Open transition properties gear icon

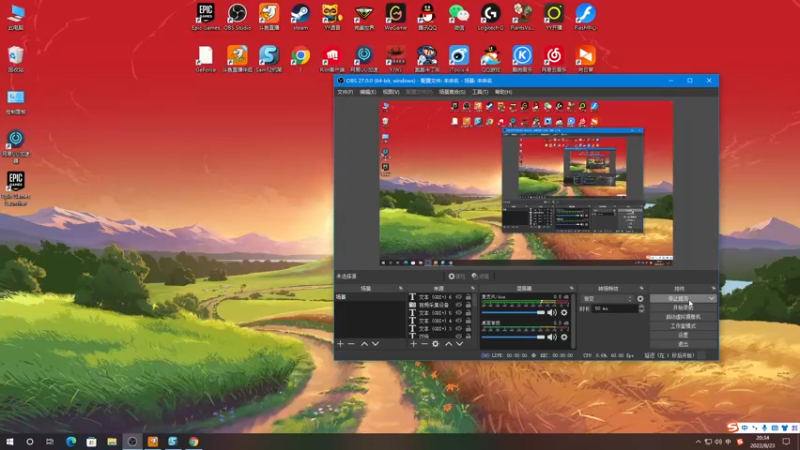tap(640, 298)
